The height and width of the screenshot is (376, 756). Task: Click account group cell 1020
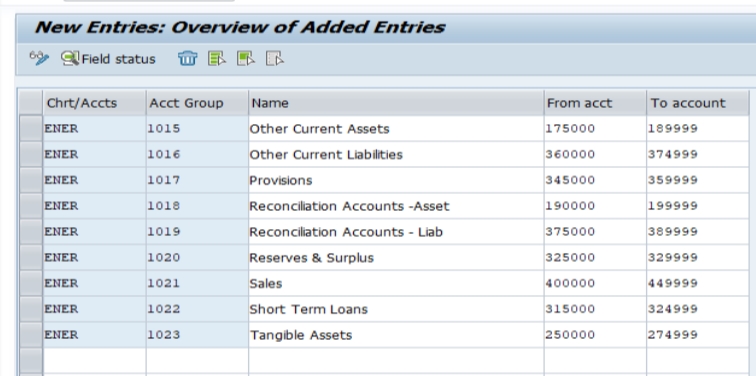coord(197,257)
